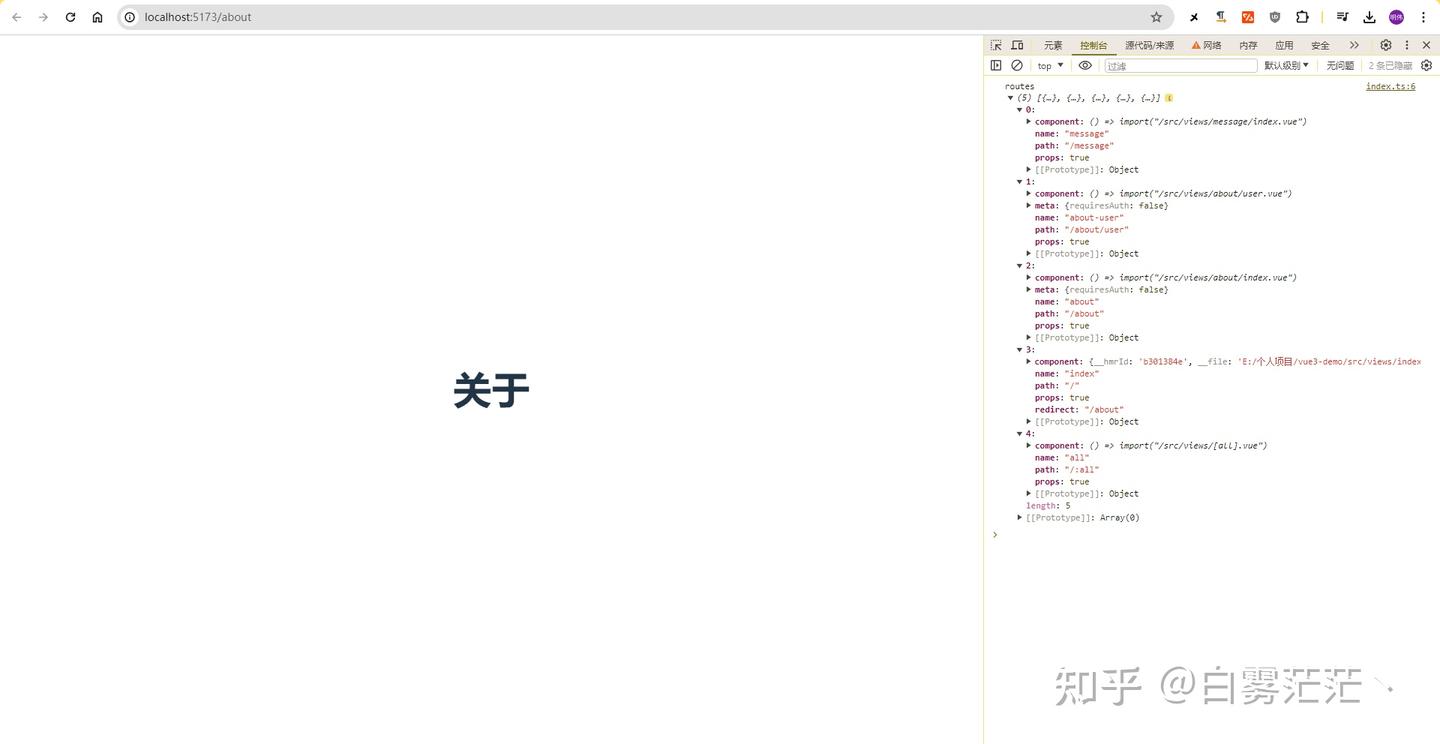Collapse the routes array entry 0
The image size is (1440, 744).
tap(1020, 109)
